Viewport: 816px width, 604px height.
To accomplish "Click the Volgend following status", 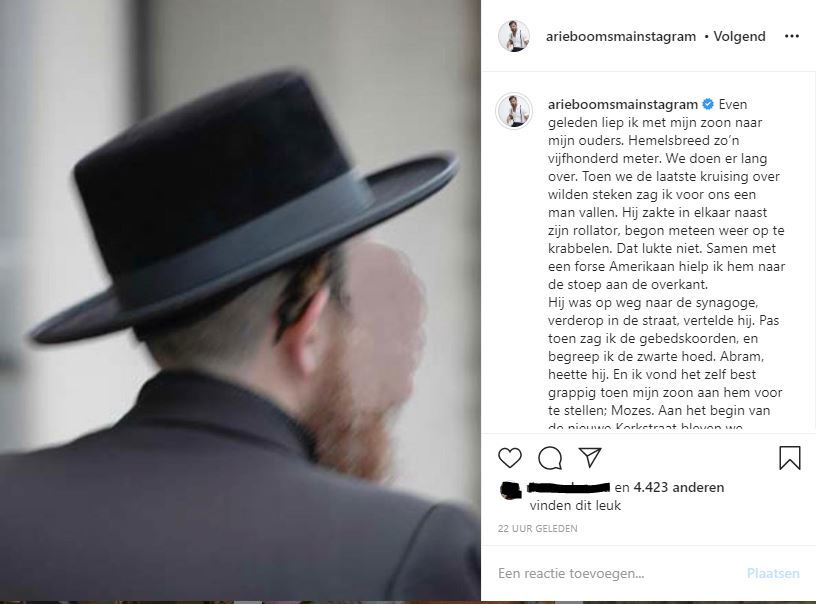I will (x=739, y=36).
